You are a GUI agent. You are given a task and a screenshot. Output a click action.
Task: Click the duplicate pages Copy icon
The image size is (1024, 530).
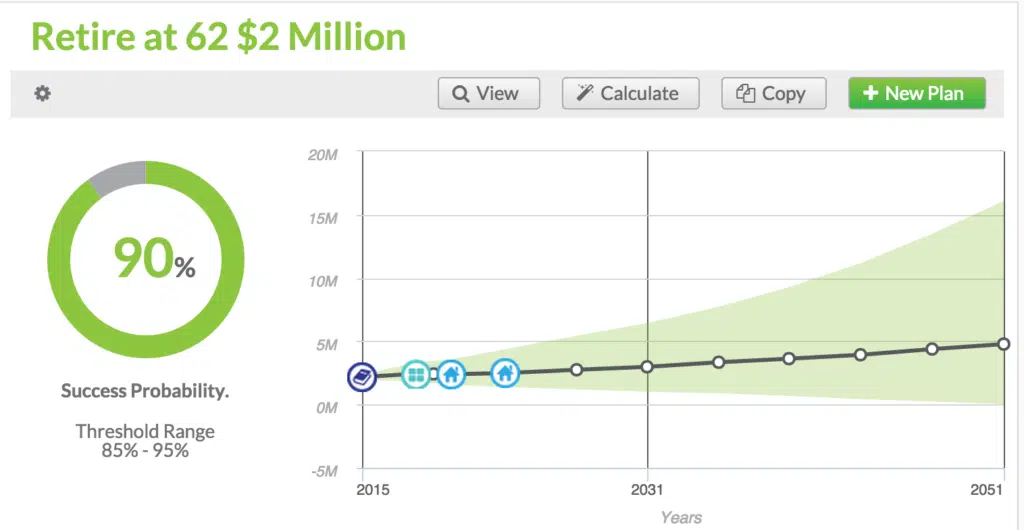[x=745, y=93]
